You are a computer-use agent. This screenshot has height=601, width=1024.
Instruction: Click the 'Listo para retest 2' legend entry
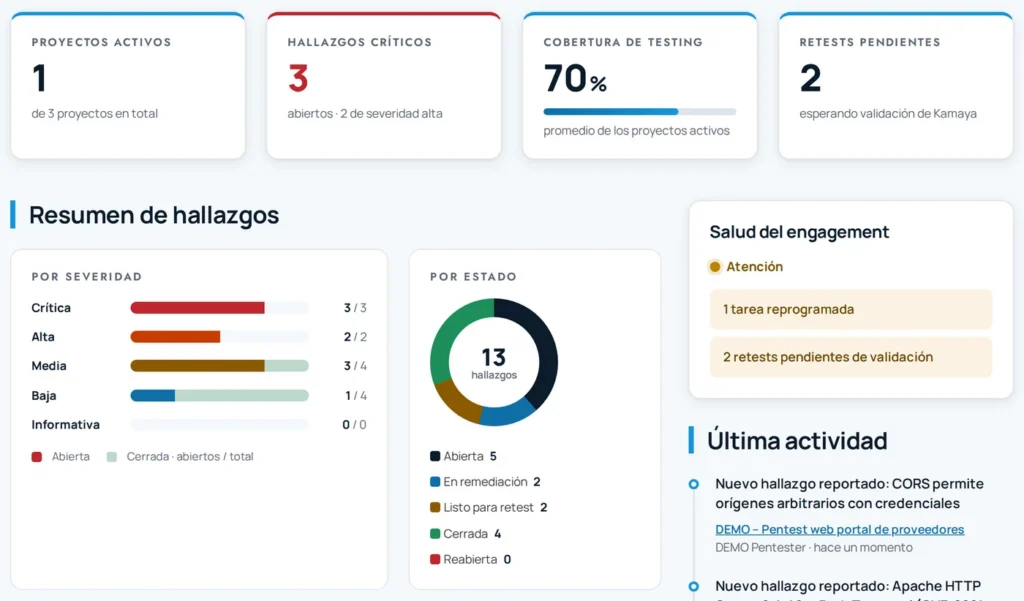click(488, 507)
